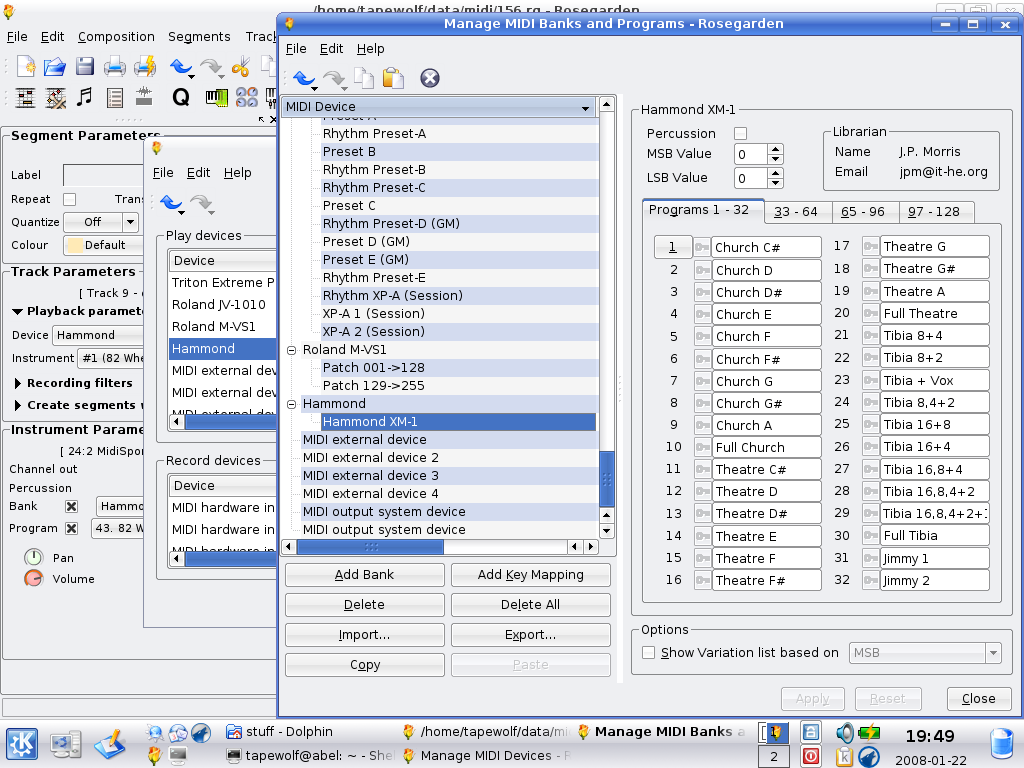Click the printer with lightning bolt icon
The height and width of the screenshot is (768, 1024).
tap(145, 67)
